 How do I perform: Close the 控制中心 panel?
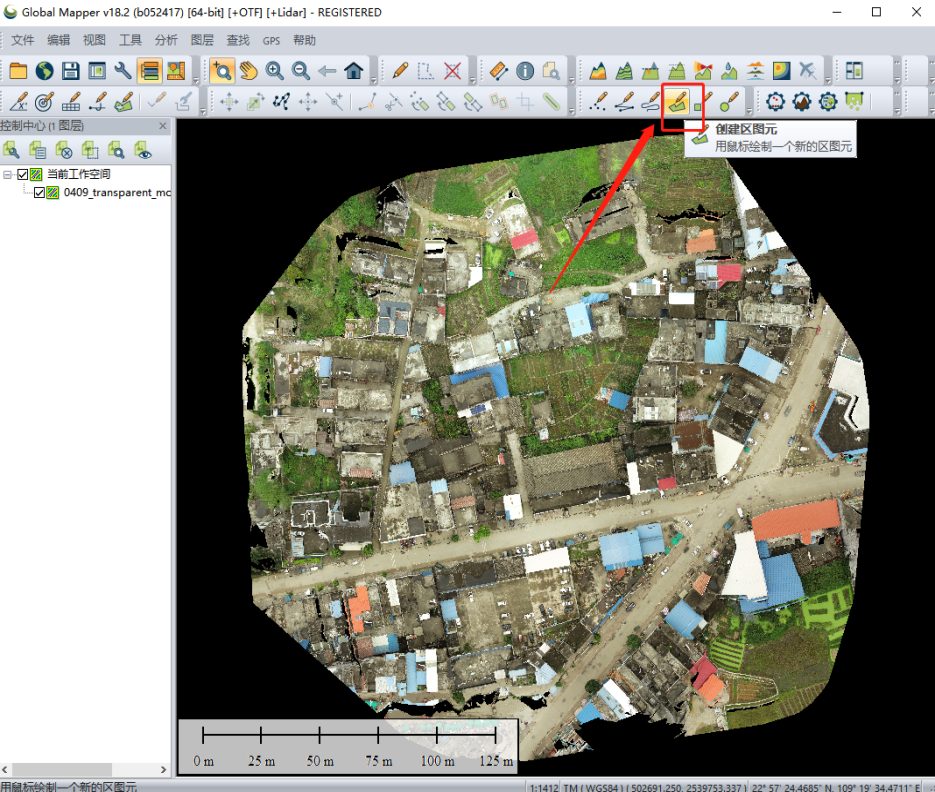tap(163, 126)
